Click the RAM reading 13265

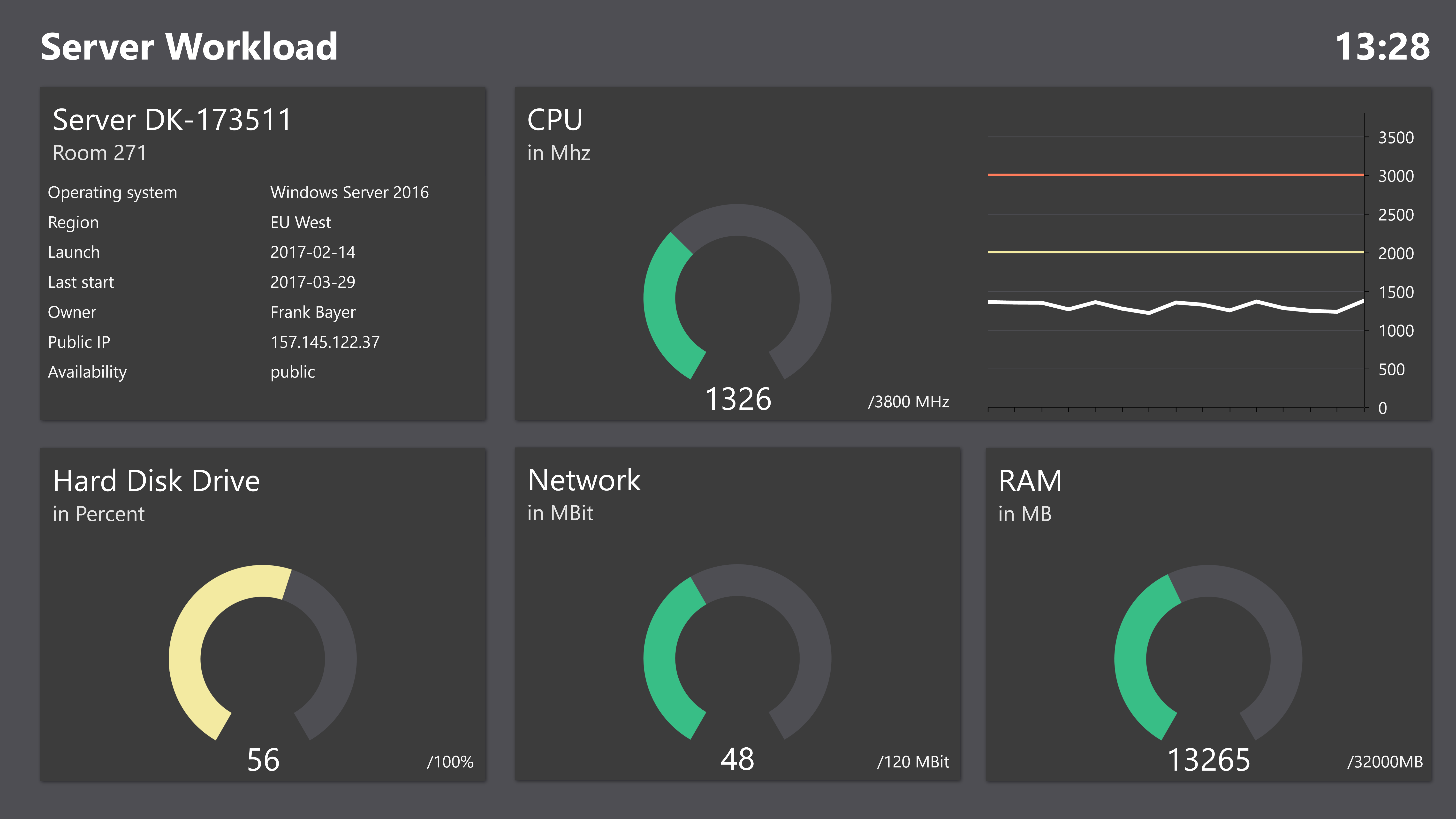pyautogui.click(x=1208, y=760)
